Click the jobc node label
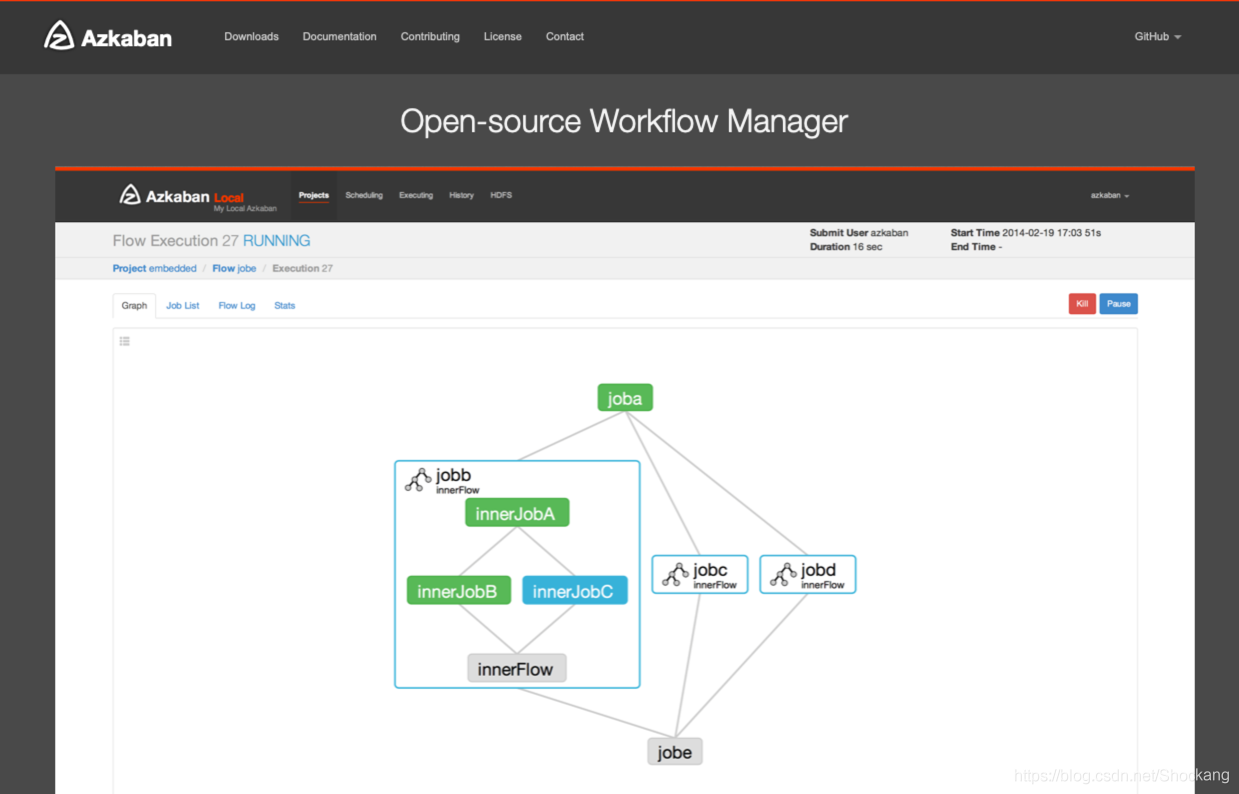 click(710, 570)
